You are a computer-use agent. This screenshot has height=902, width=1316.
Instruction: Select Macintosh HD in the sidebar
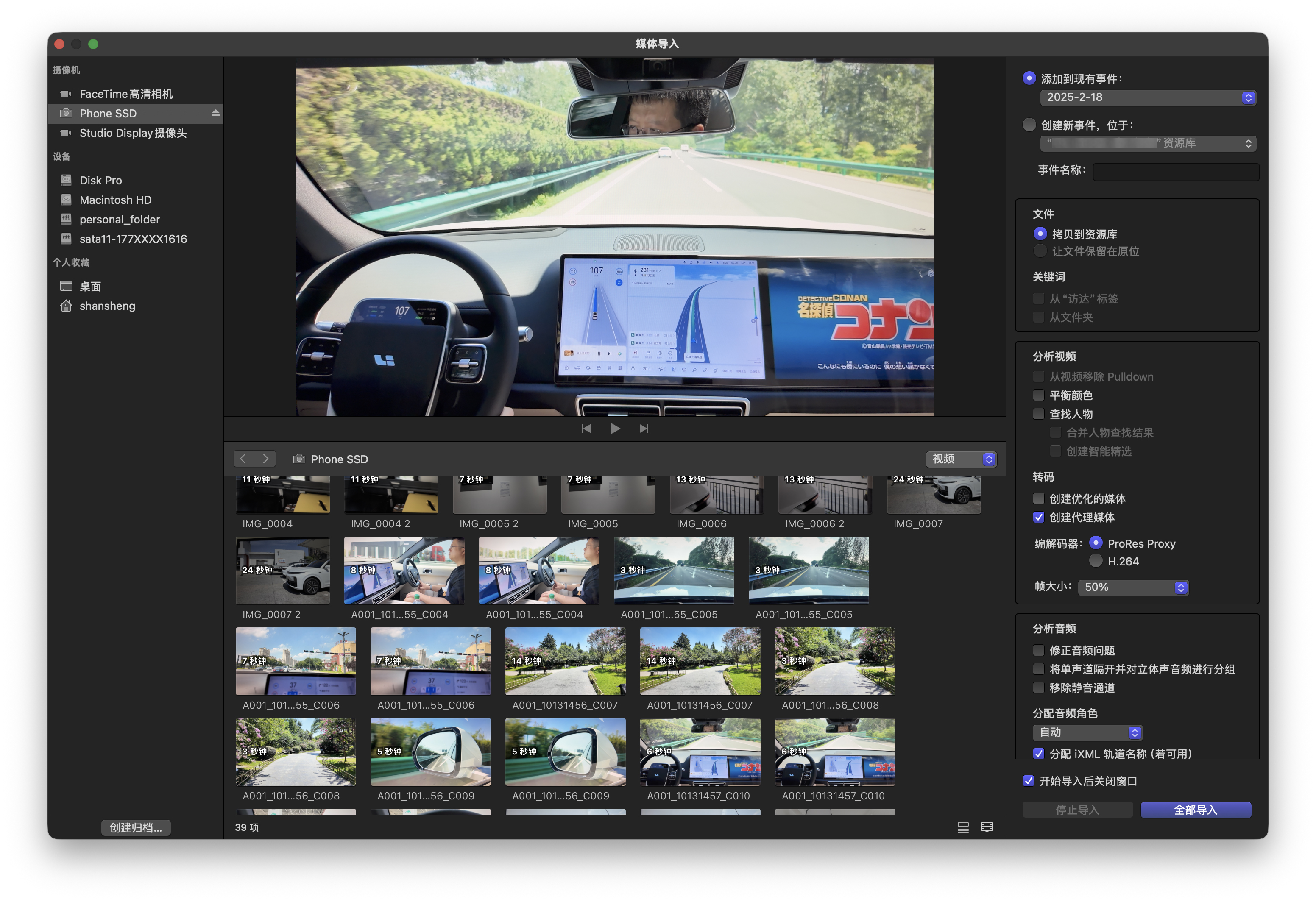coord(115,200)
